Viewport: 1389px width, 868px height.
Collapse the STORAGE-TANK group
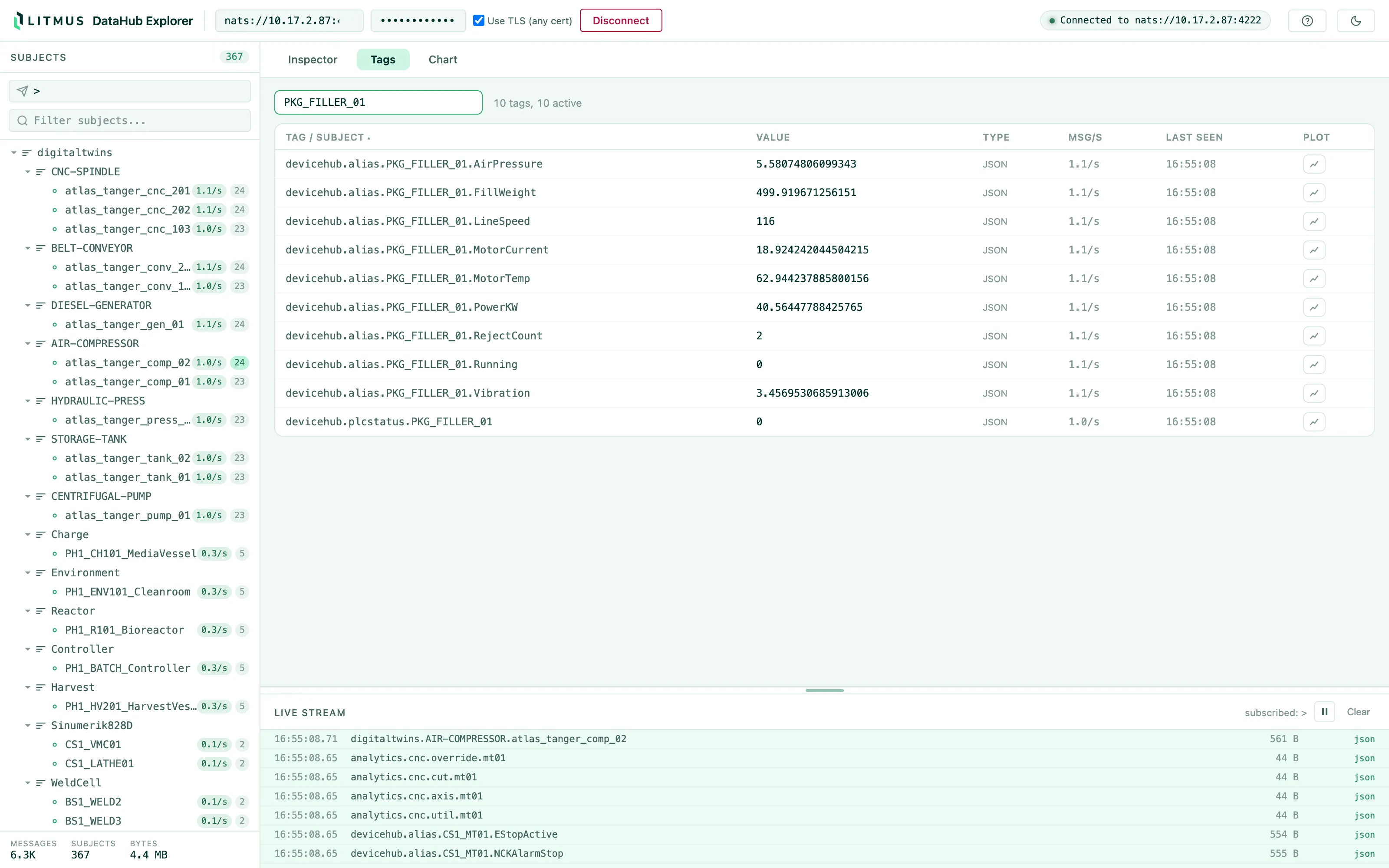click(27, 439)
